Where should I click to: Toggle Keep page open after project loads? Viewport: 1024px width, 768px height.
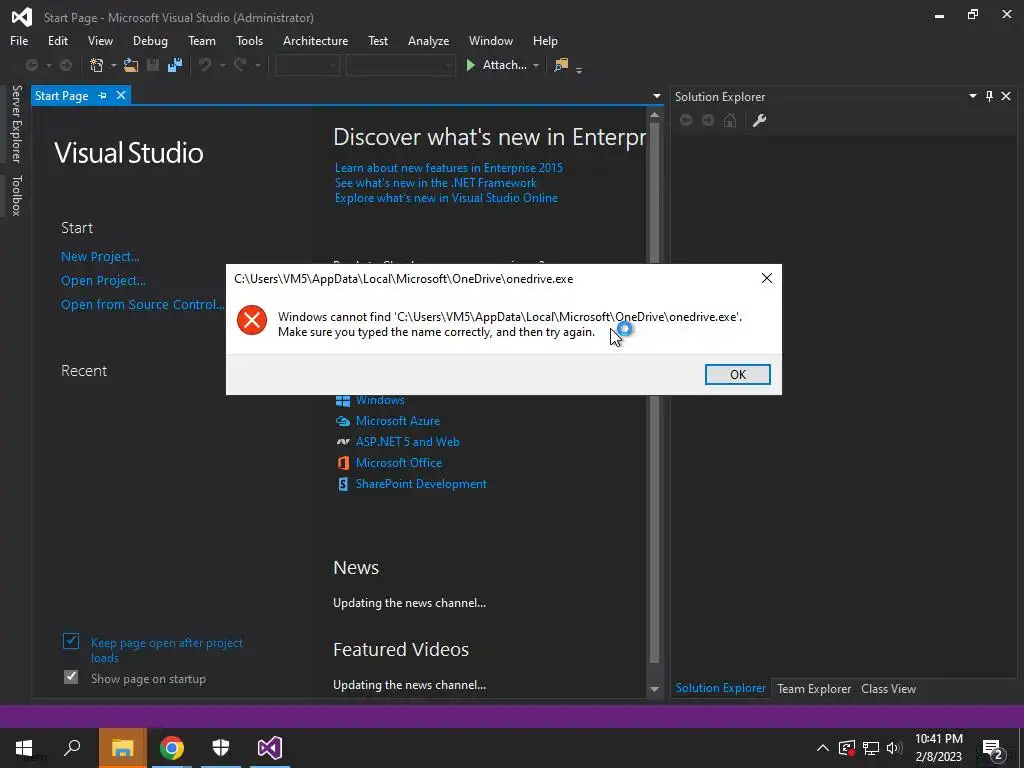[71, 641]
